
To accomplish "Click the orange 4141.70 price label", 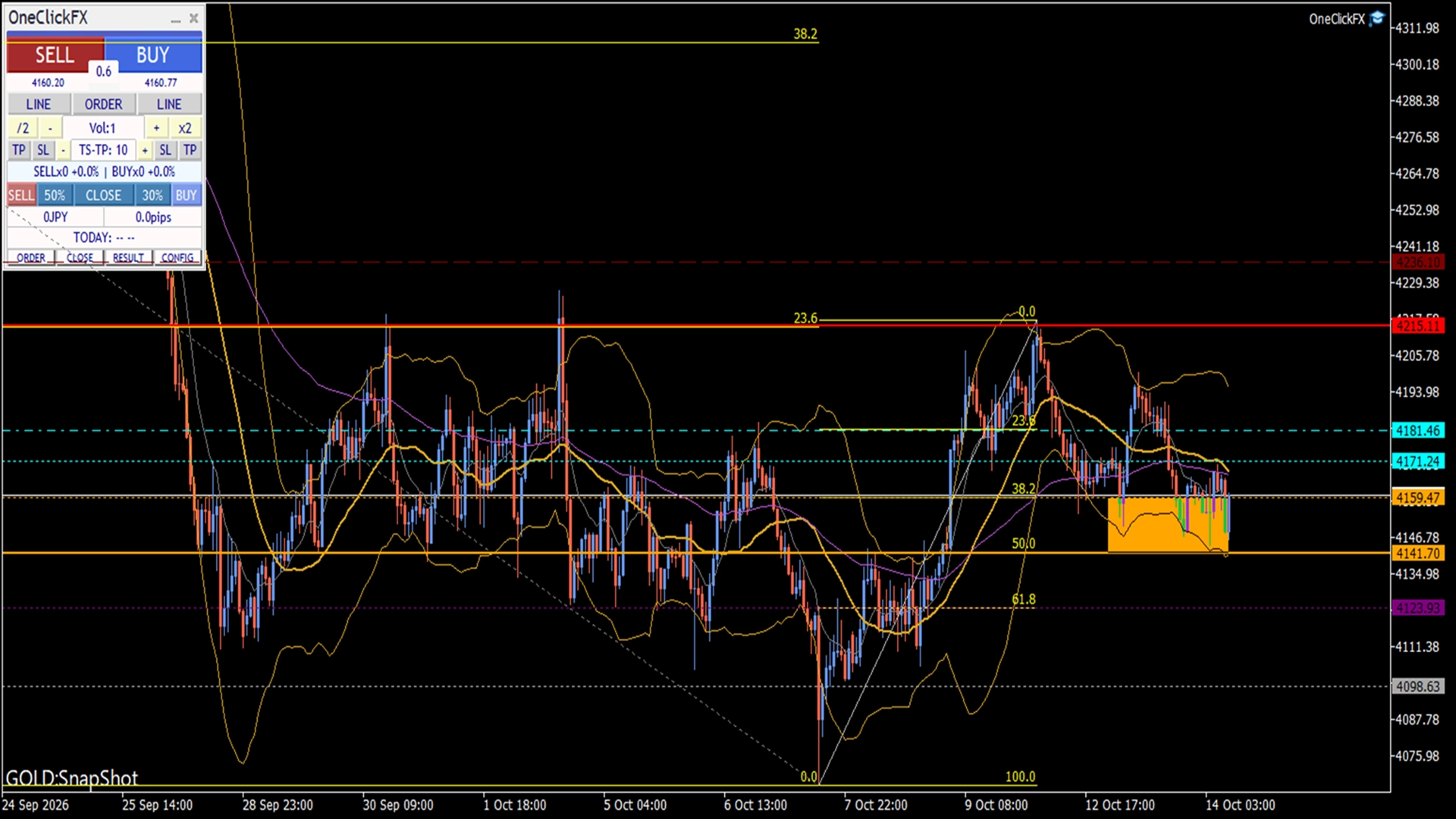I will (1418, 554).
